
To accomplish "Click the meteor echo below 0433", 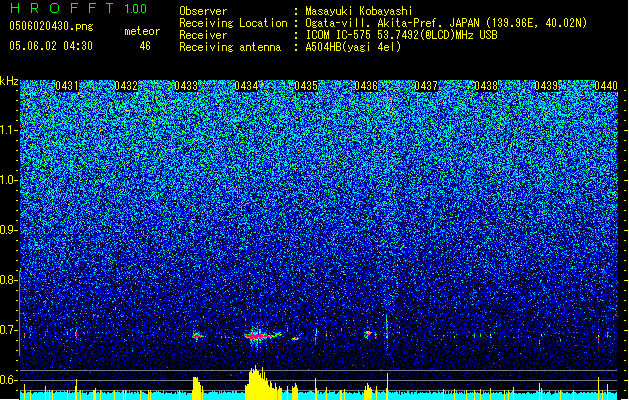I will click(x=197, y=336).
